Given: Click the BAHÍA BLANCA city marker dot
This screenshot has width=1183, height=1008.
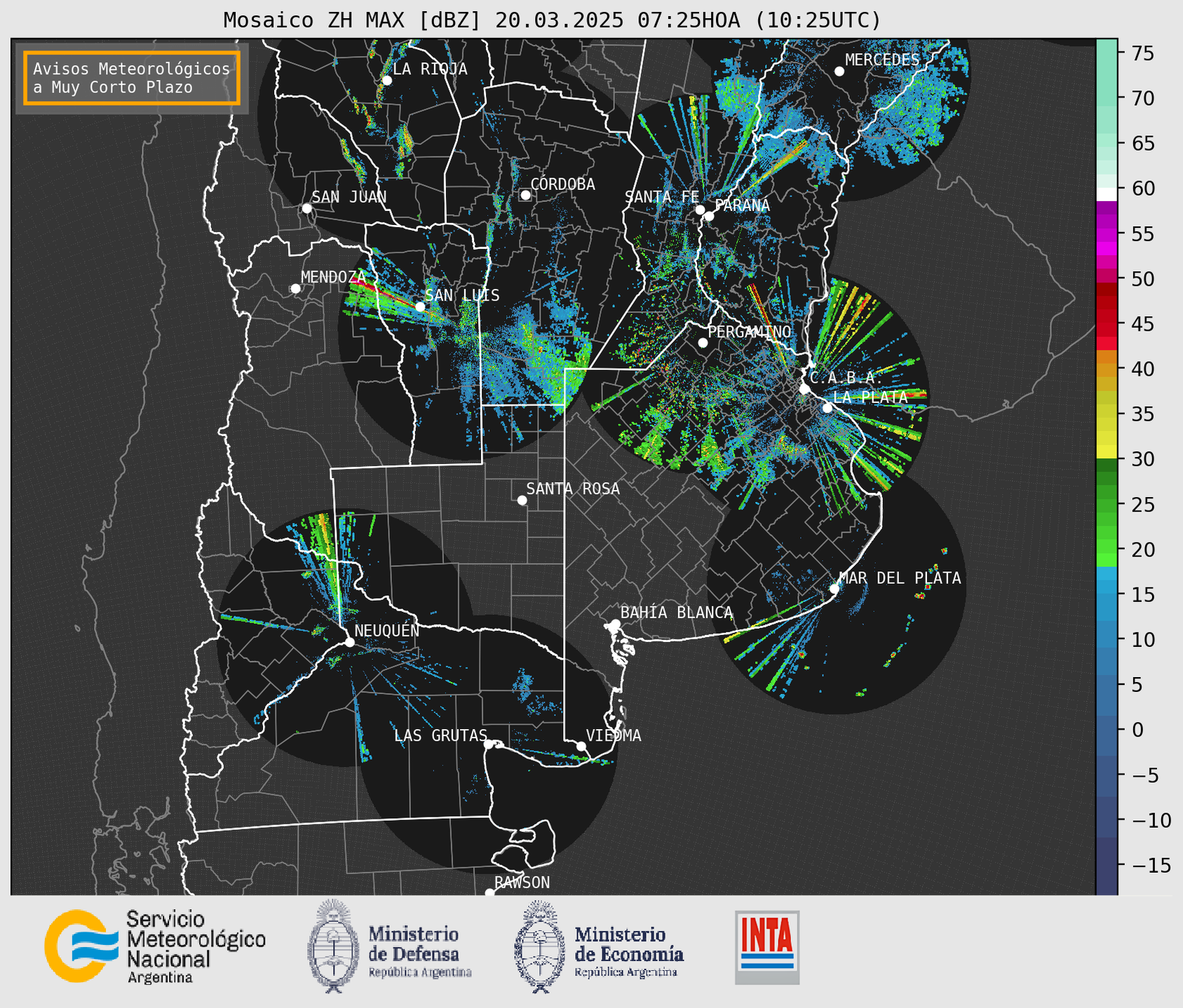Looking at the screenshot, I should (x=615, y=624).
